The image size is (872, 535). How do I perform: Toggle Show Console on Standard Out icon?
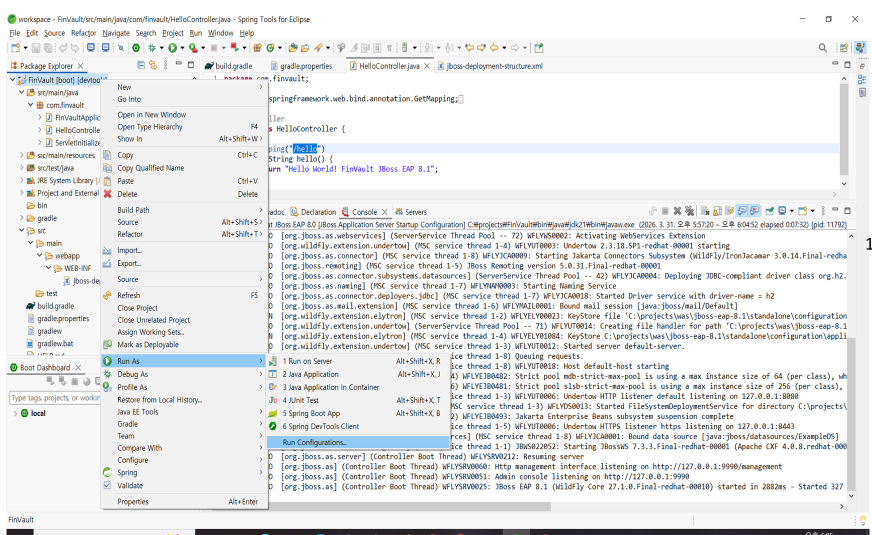tap(742, 211)
